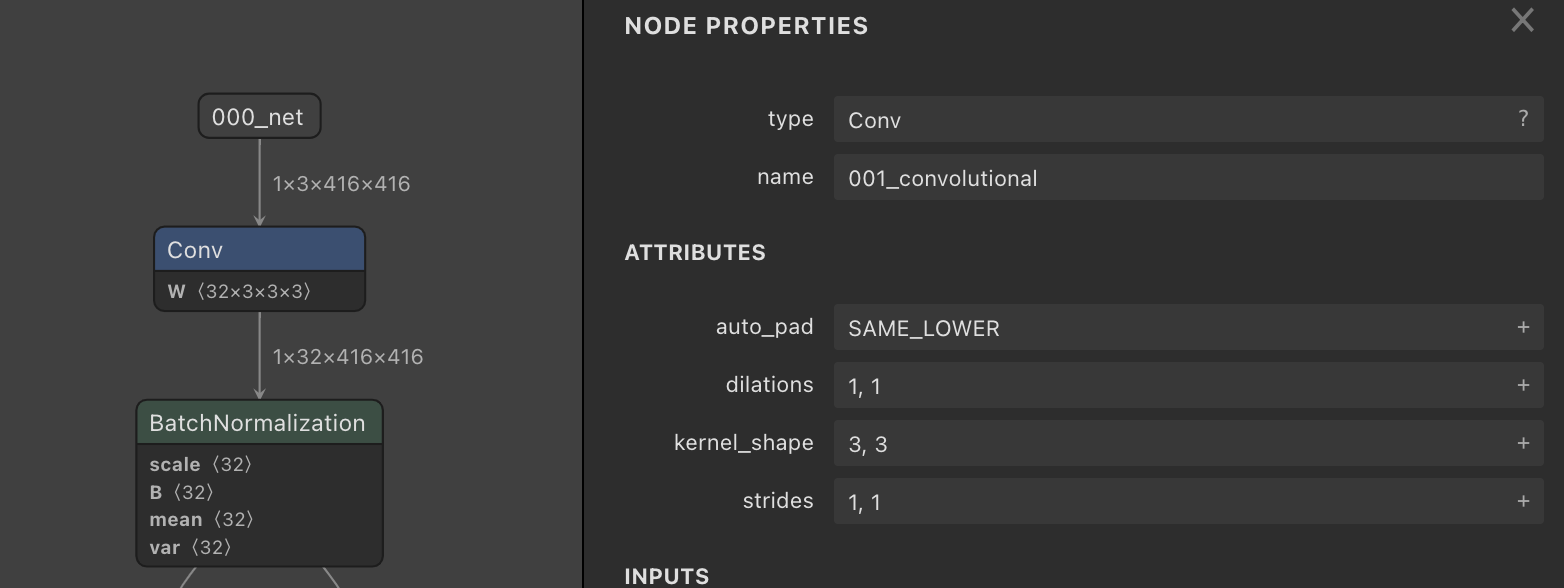The height and width of the screenshot is (588, 1564).
Task: Click the plus icon next to strides attribute
Action: [x=1523, y=501]
